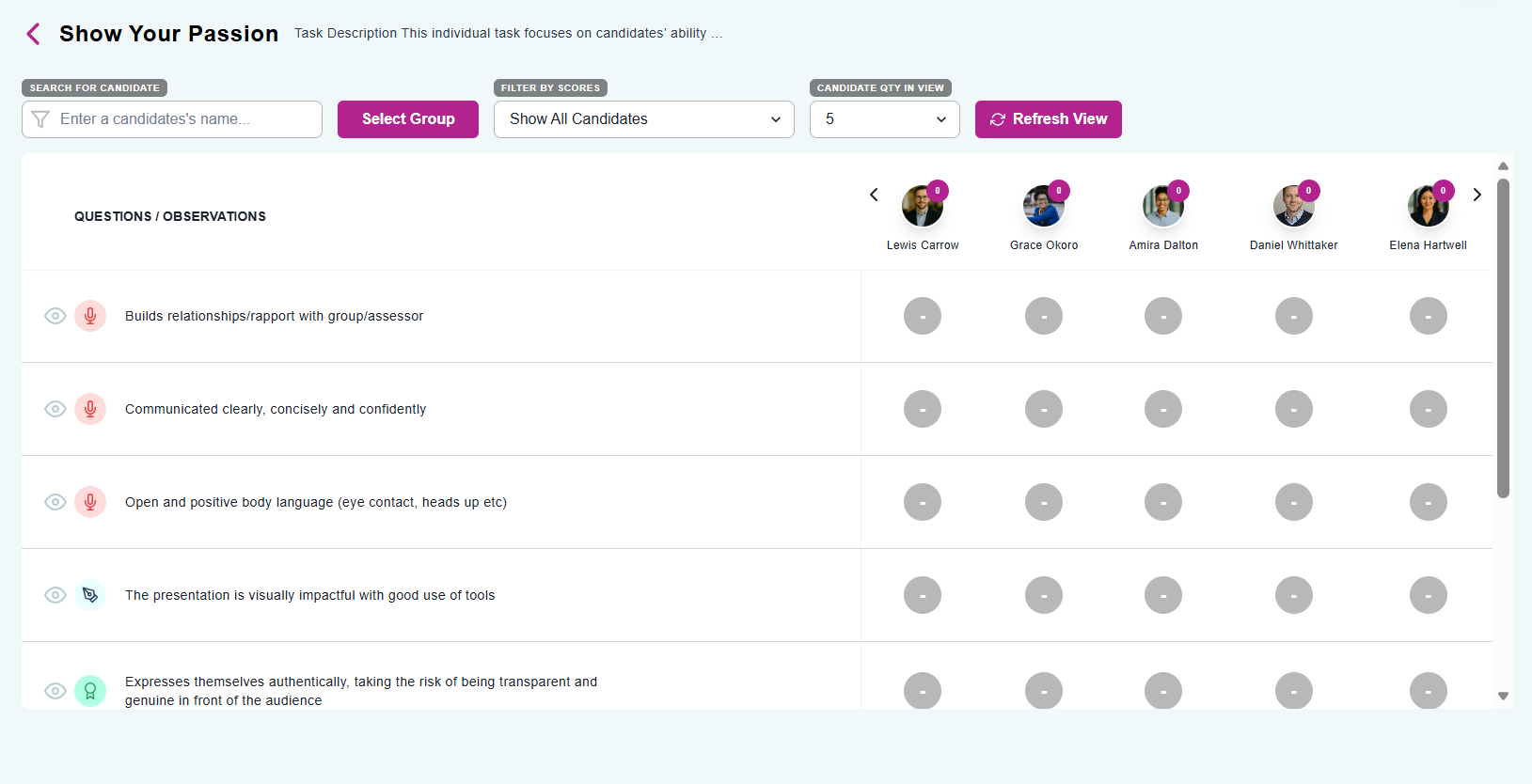
Task: Set Amira Dalton's score for Expresses themselves authentically
Action: tap(1163, 691)
